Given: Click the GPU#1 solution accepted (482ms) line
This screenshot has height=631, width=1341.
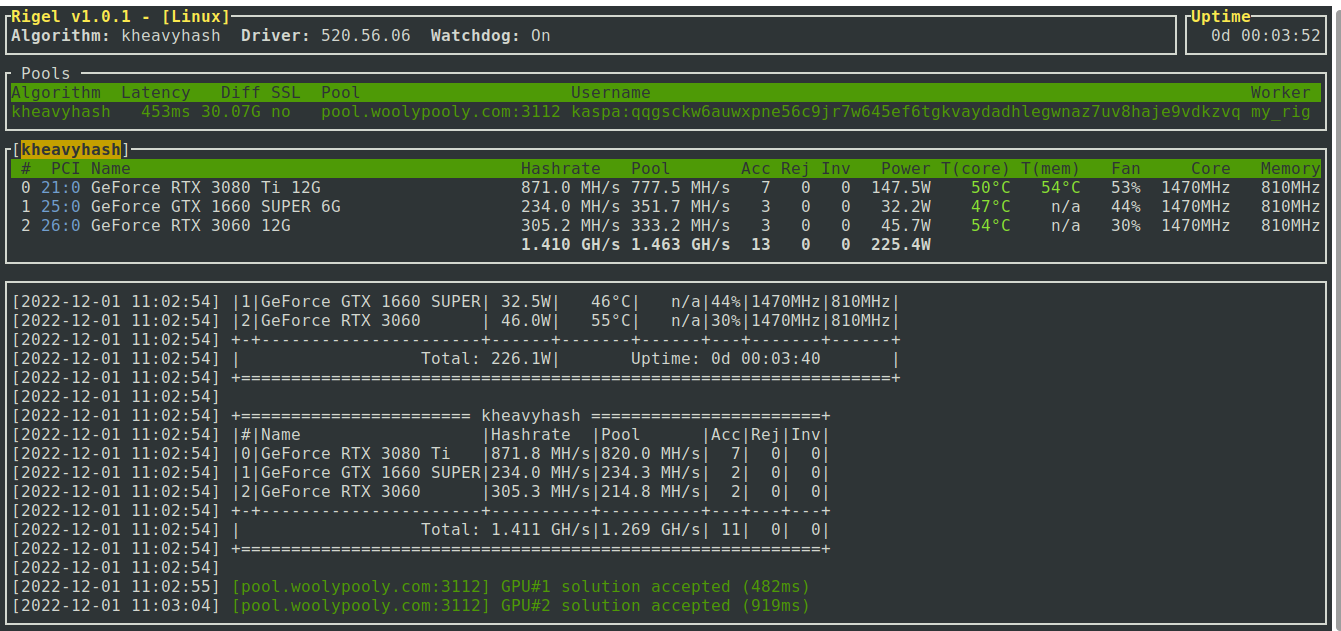Looking at the screenshot, I should 521,586.
